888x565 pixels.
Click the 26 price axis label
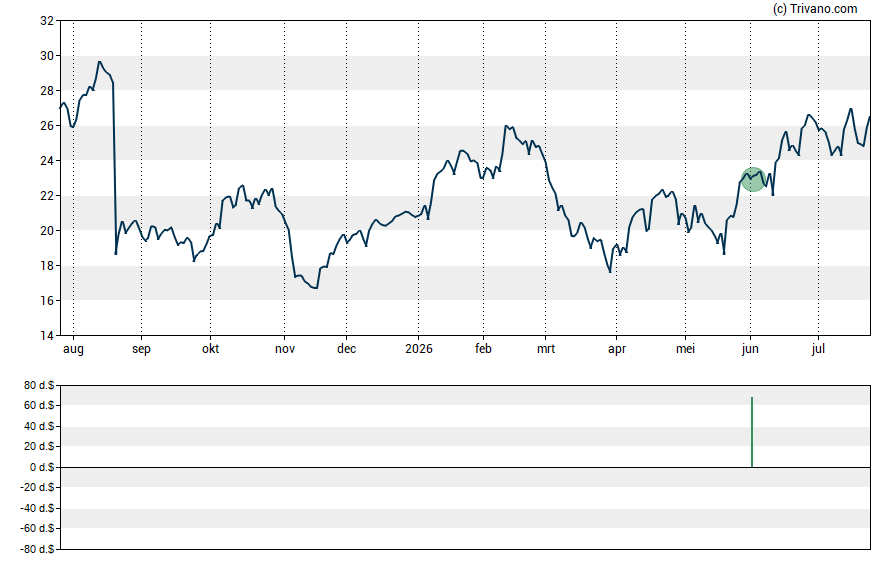pyautogui.click(x=47, y=126)
